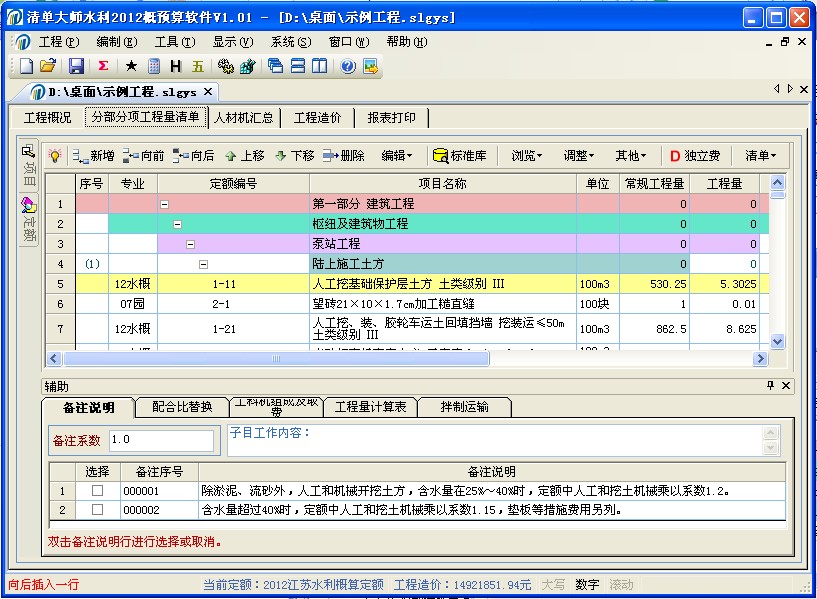Open the 项目 side panel
The width and height of the screenshot is (817, 599).
29,166
